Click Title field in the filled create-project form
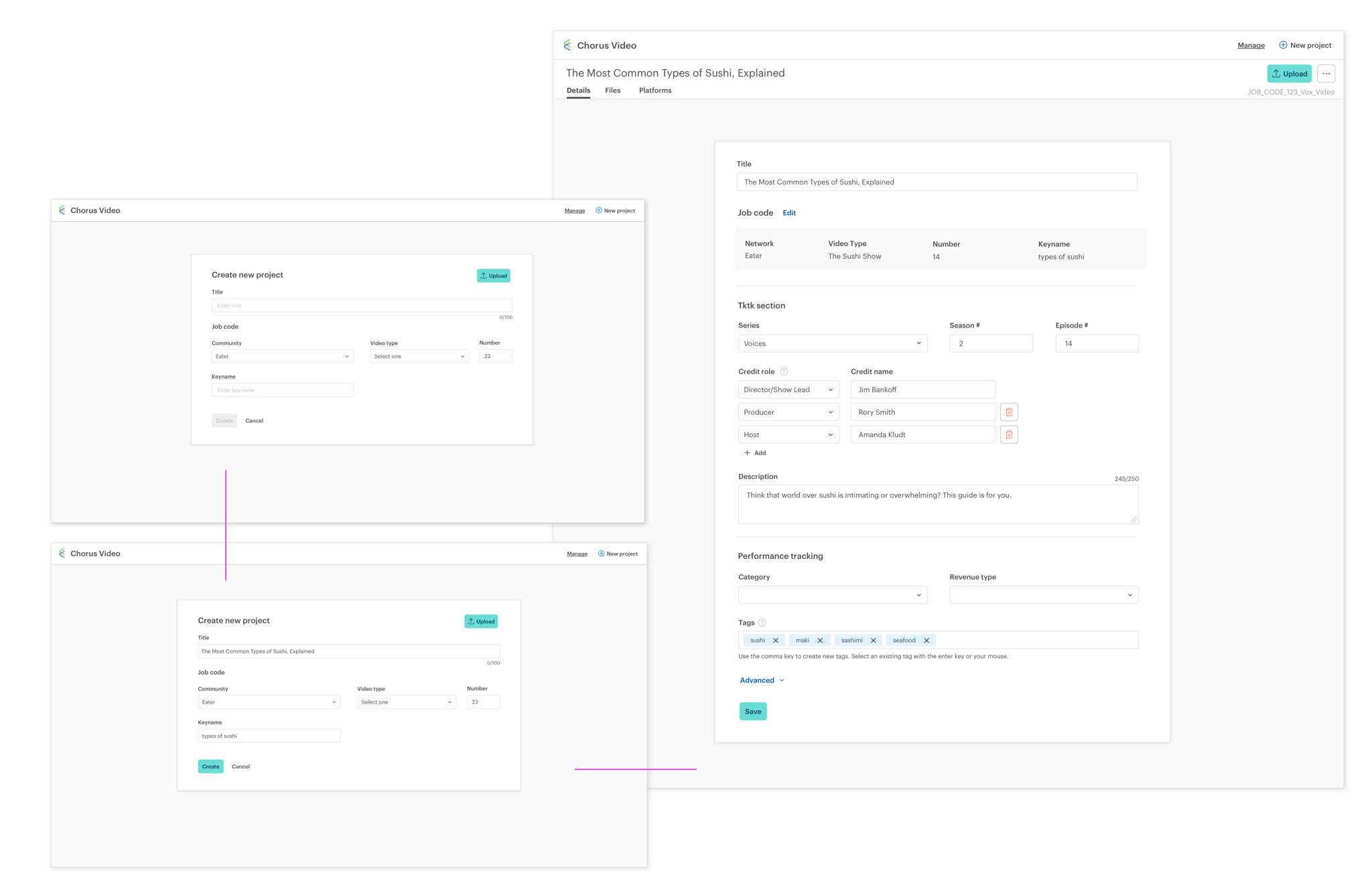Image resolution: width=1372 pixels, height=894 pixels. tap(349, 651)
